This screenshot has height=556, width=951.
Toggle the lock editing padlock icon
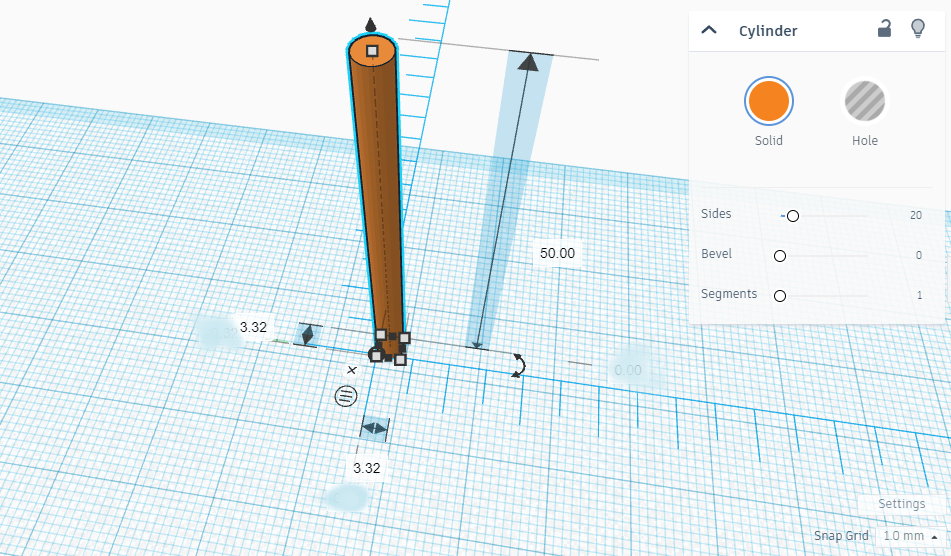tap(884, 28)
